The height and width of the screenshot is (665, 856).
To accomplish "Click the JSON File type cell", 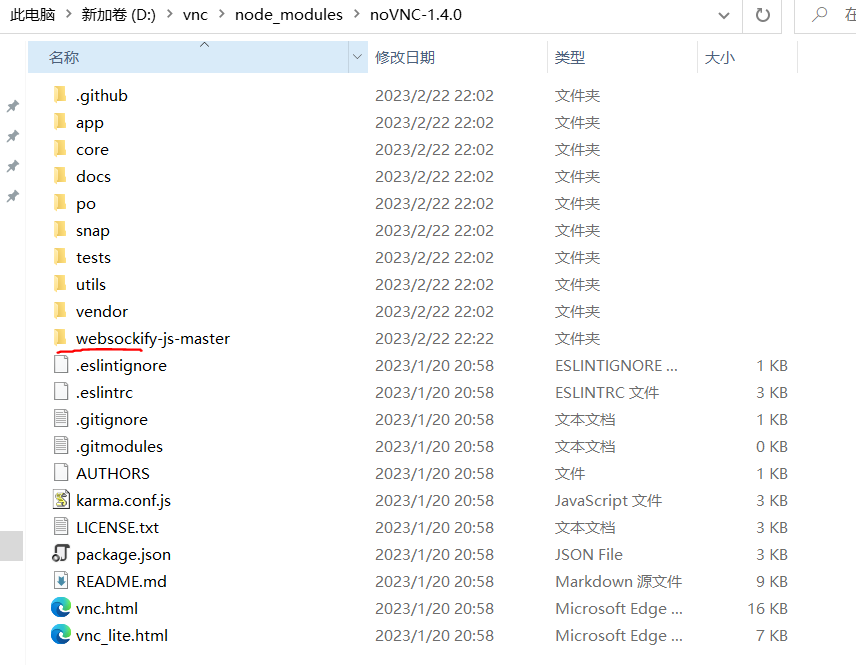I will 588,555.
